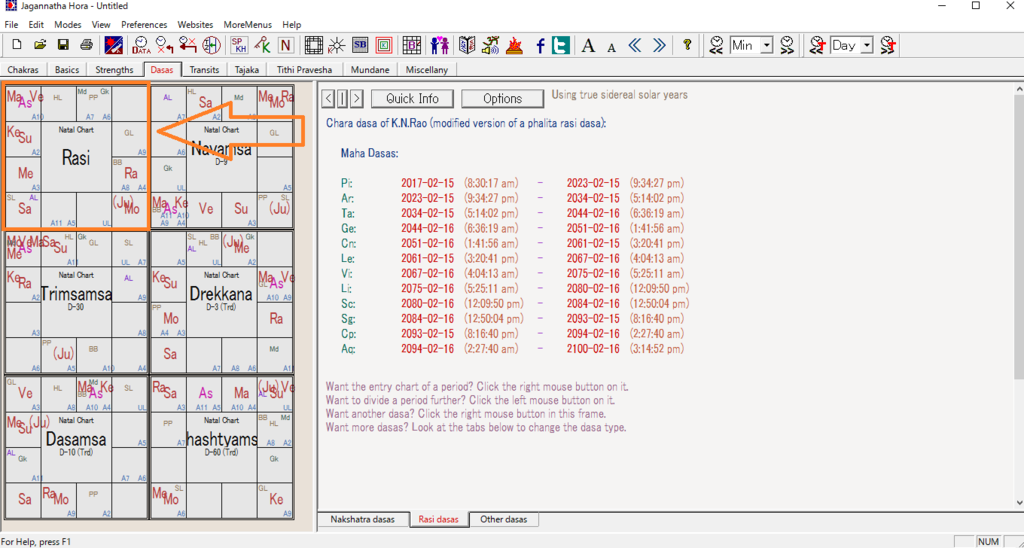
Task: Click the Ta maha dasa period
Action: coord(513,213)
